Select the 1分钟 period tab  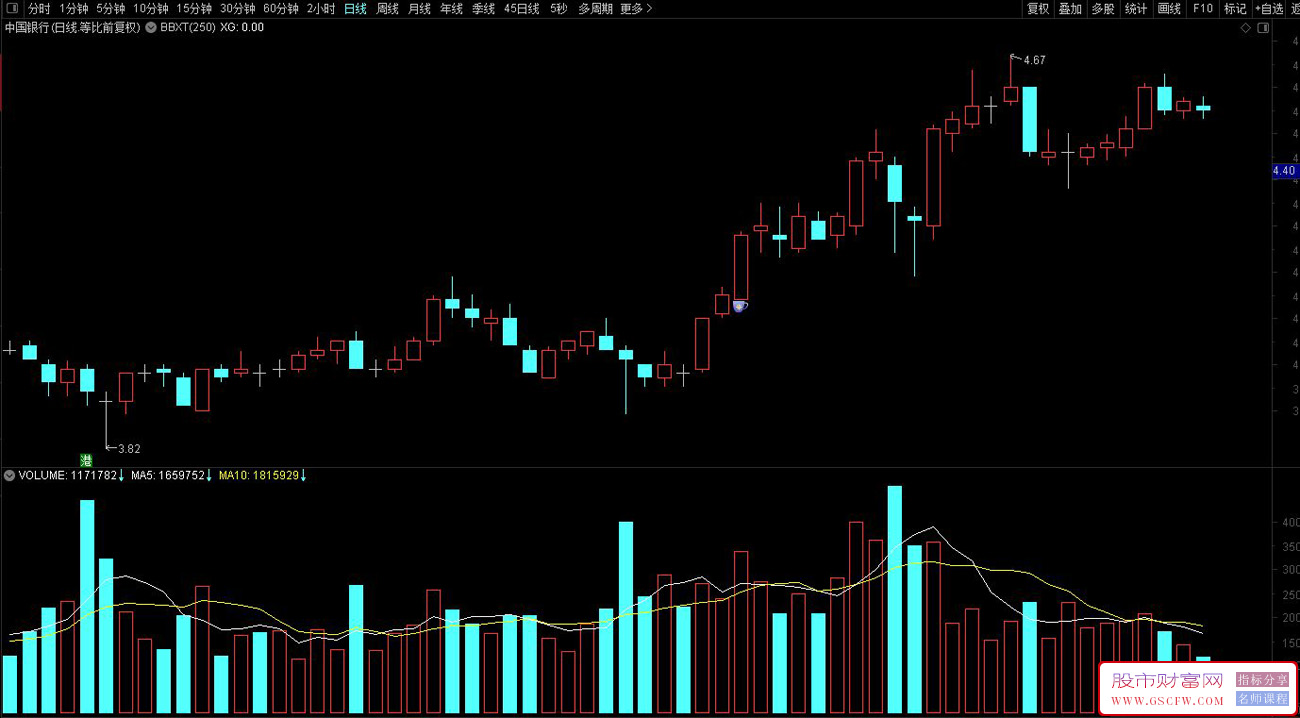(x=74, y=9)
